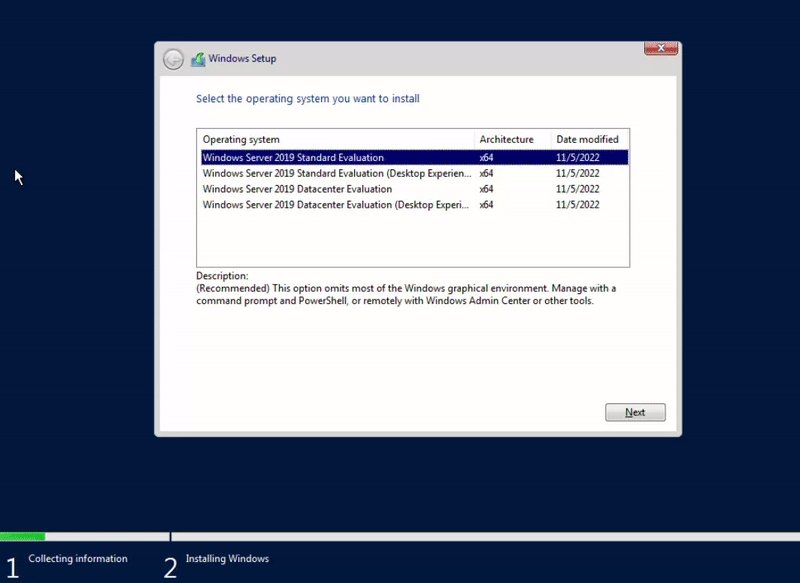Image resolution: width=800 pixels, height=583 pixels.
Task: Click the Windows Setup title bar icon
Action: coord(198,59)
